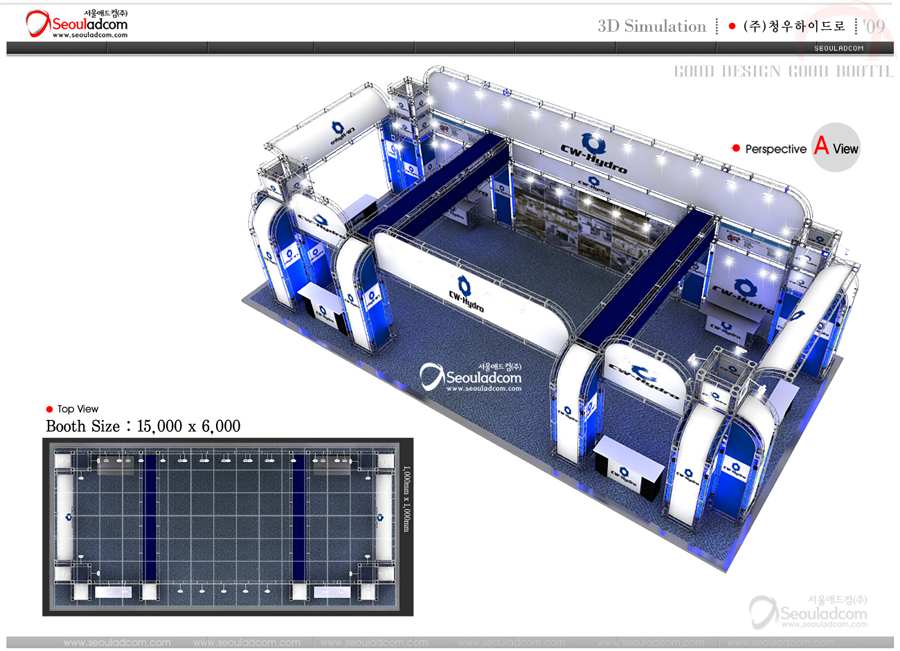This screenshot has width=900, height=651.
Task: Click the red bullet before (주)청우하이드로
Action: point(732,26)
